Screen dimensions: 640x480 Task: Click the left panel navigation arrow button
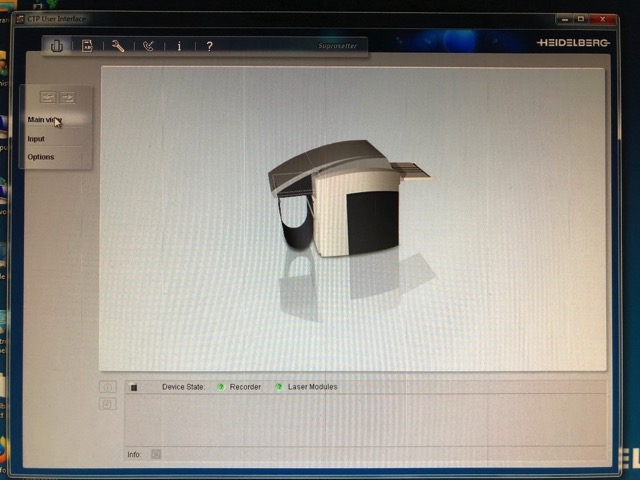coord(48,97)
